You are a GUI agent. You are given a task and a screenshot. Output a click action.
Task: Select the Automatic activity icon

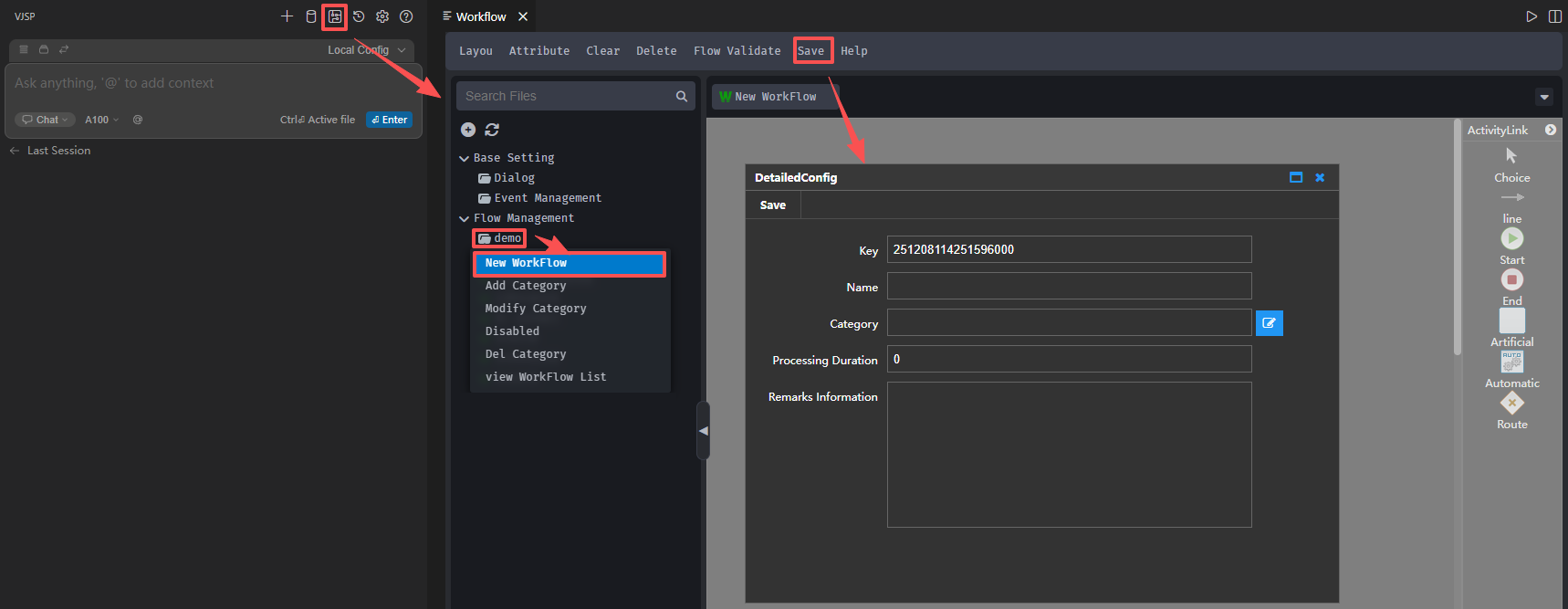(x=1511, y=362)
